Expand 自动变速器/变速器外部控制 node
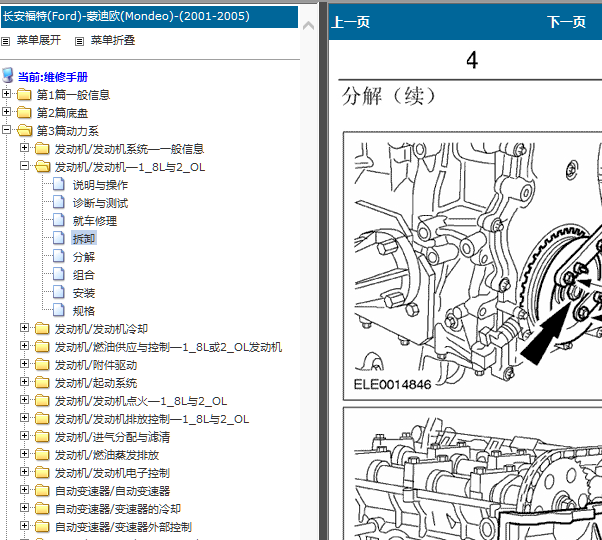 click(x=24, y=526)
